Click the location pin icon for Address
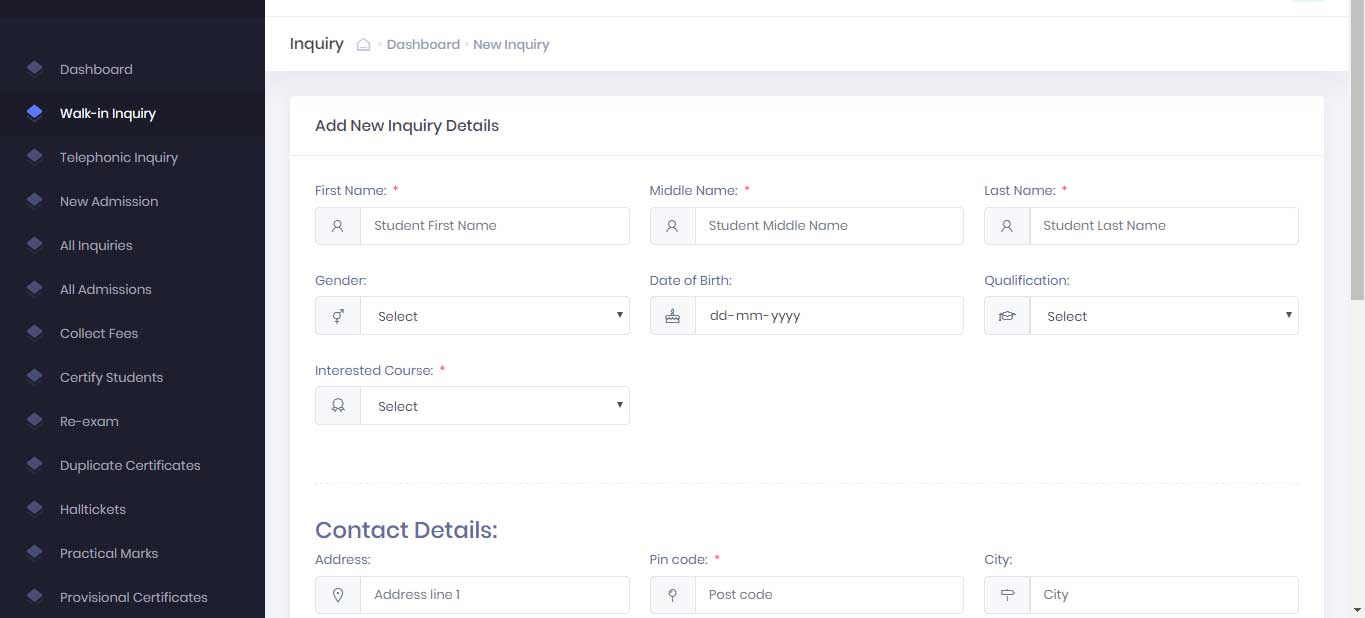 pos(338,595)
